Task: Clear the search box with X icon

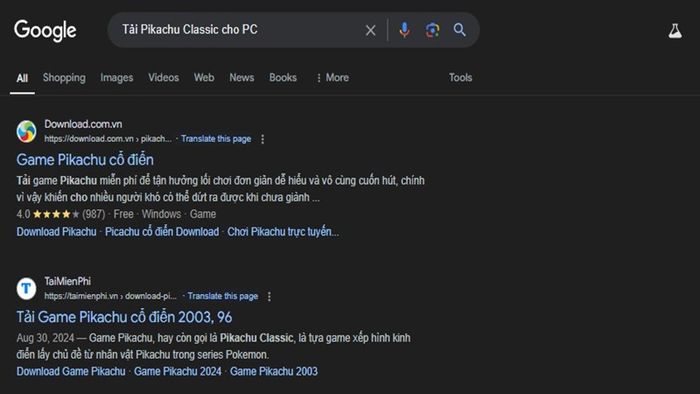Action: (x=371, y=30)
